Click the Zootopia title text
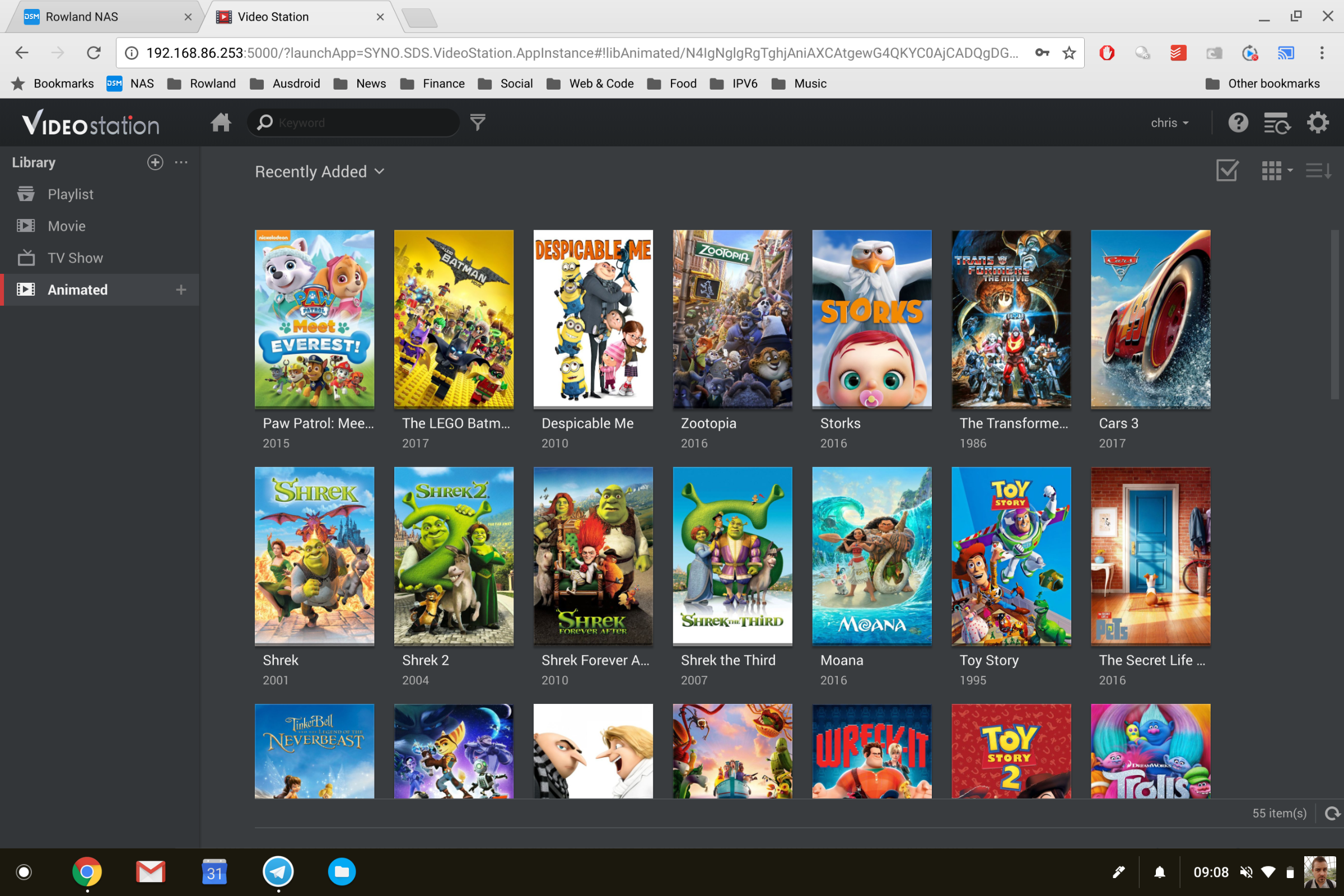This screenshot has height=896, width=1344. (708, 423)
